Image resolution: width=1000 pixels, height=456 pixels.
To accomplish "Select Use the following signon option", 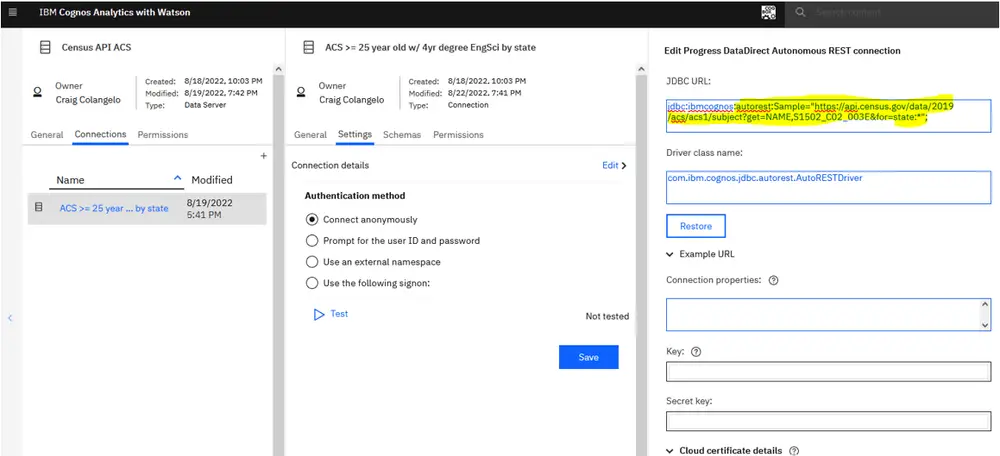I will click(x=312, y=283).
